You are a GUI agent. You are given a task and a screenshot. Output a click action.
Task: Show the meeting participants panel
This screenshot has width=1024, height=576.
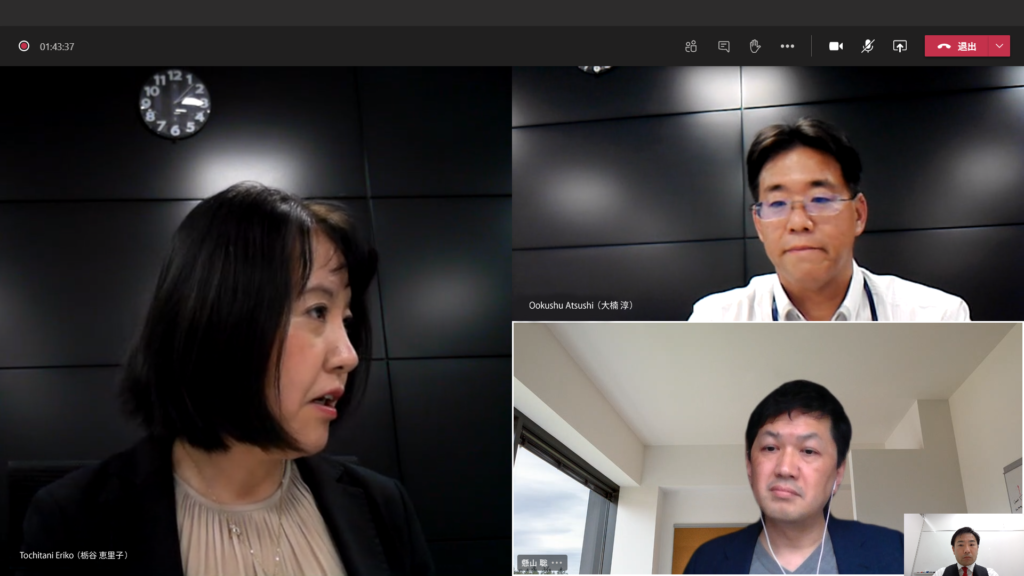click(691, 46)
